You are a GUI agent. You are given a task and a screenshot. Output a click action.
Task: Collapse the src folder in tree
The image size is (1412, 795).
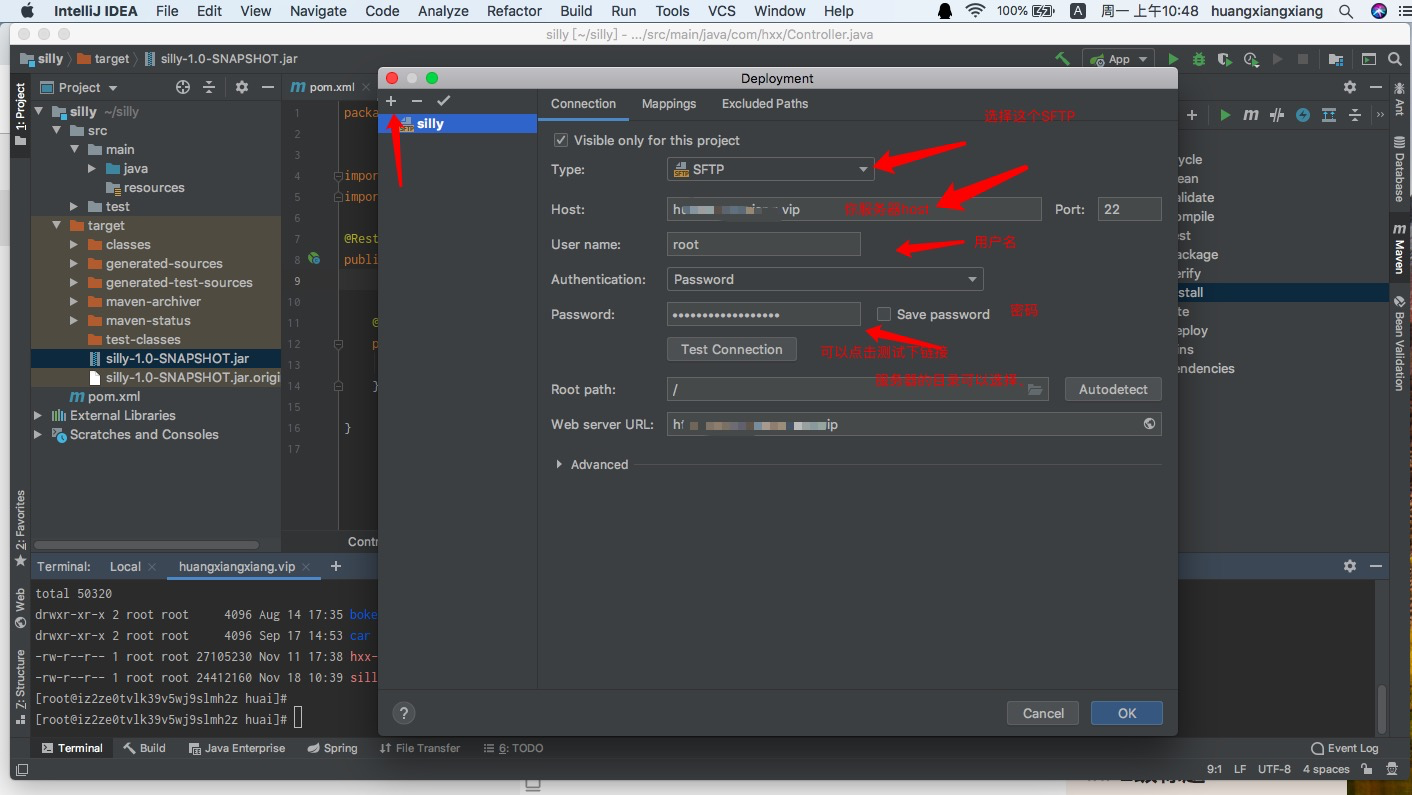click(x=56, y=131)
